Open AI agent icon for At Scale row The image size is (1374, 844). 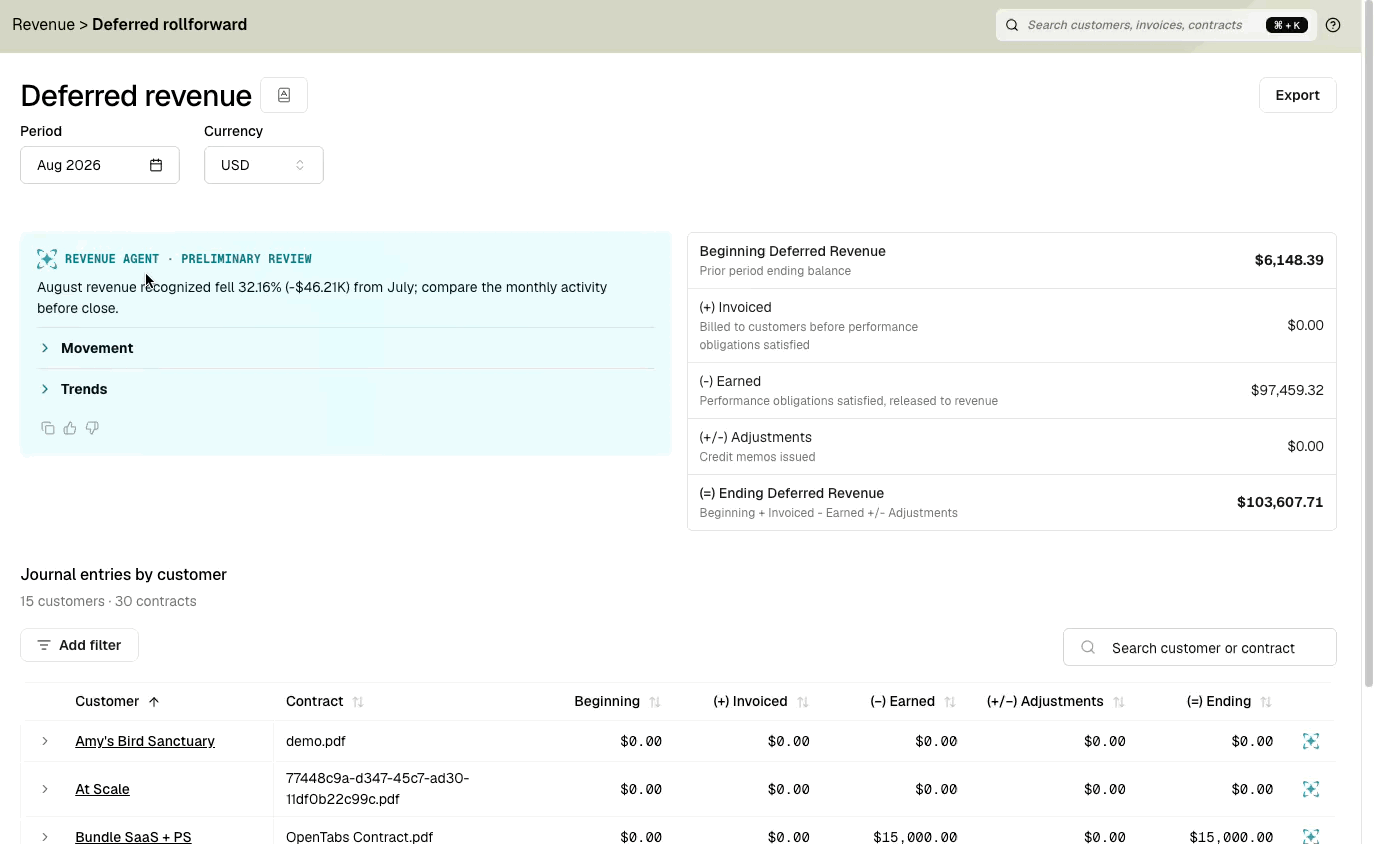[x=1311, y=789]
